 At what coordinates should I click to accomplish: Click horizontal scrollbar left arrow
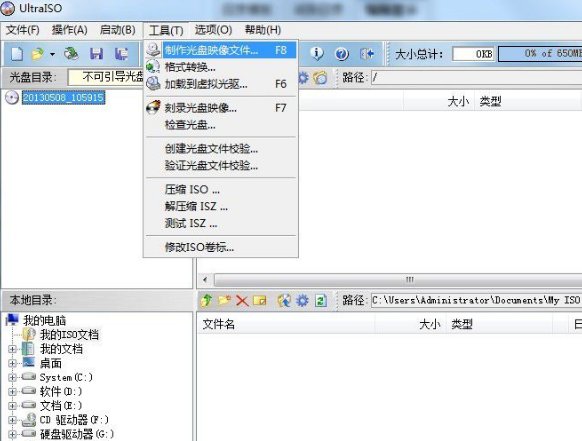coord(205,280)
